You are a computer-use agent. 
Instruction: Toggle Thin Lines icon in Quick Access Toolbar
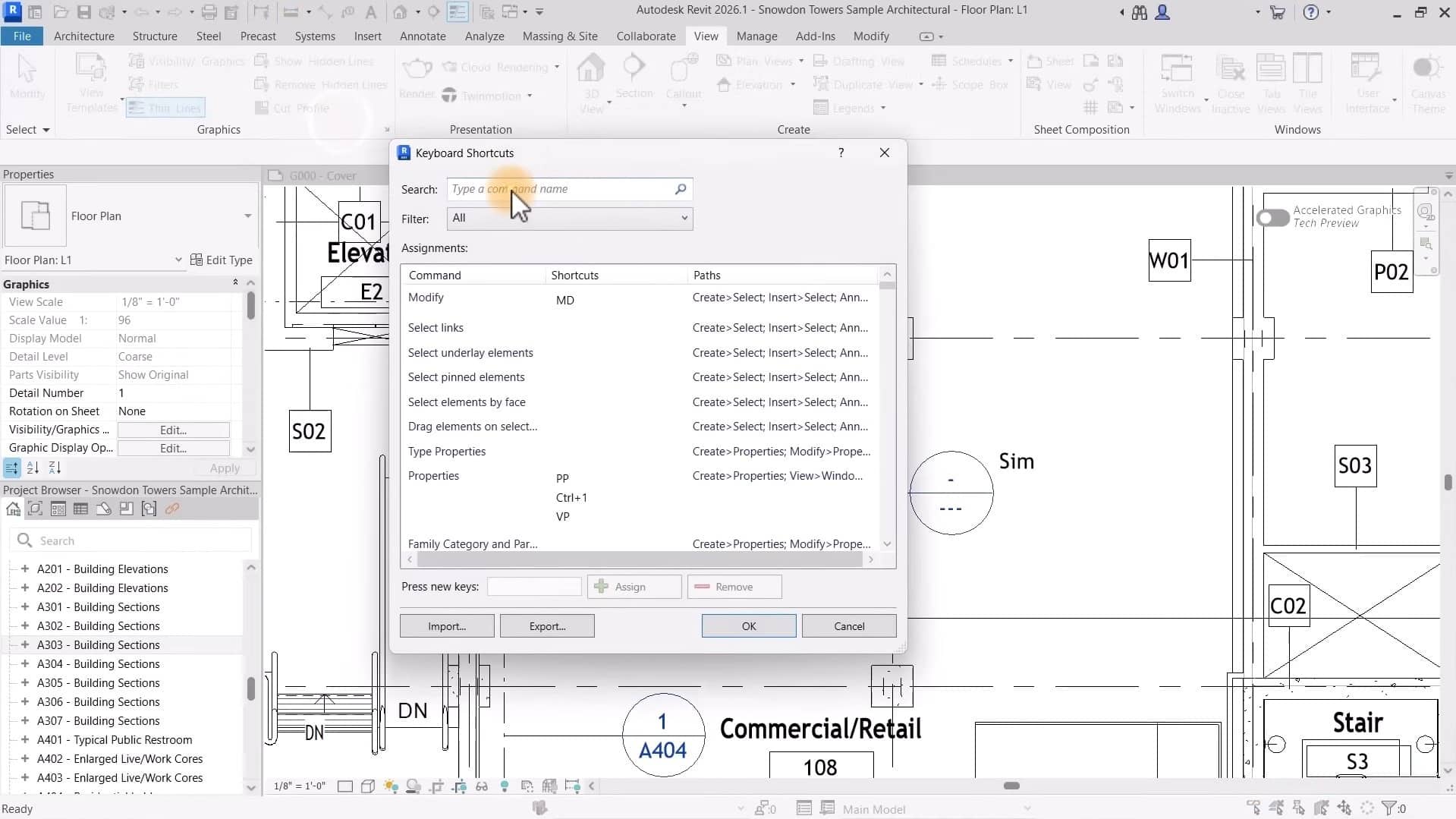[458, 12]
